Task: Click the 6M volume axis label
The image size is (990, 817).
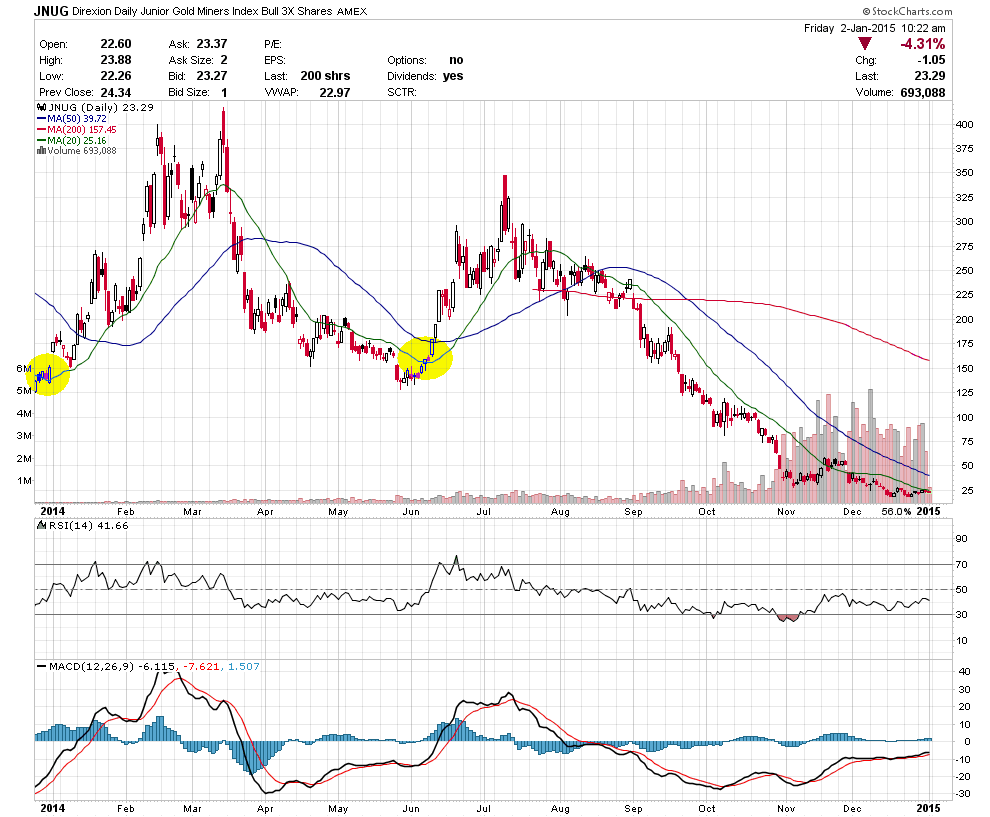Action: tap(24, 369)
